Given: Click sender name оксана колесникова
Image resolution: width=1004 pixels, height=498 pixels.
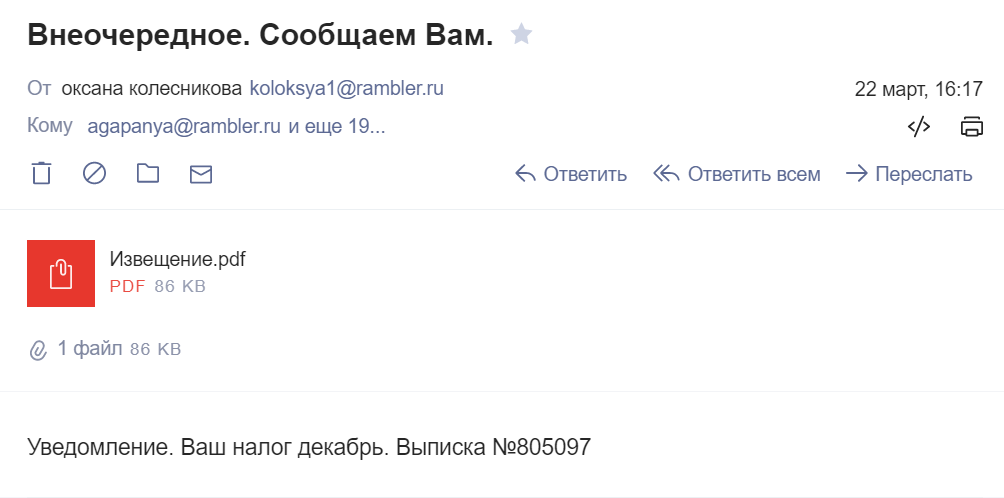Looking at the screenshot, I should click(x=151, y=88).
